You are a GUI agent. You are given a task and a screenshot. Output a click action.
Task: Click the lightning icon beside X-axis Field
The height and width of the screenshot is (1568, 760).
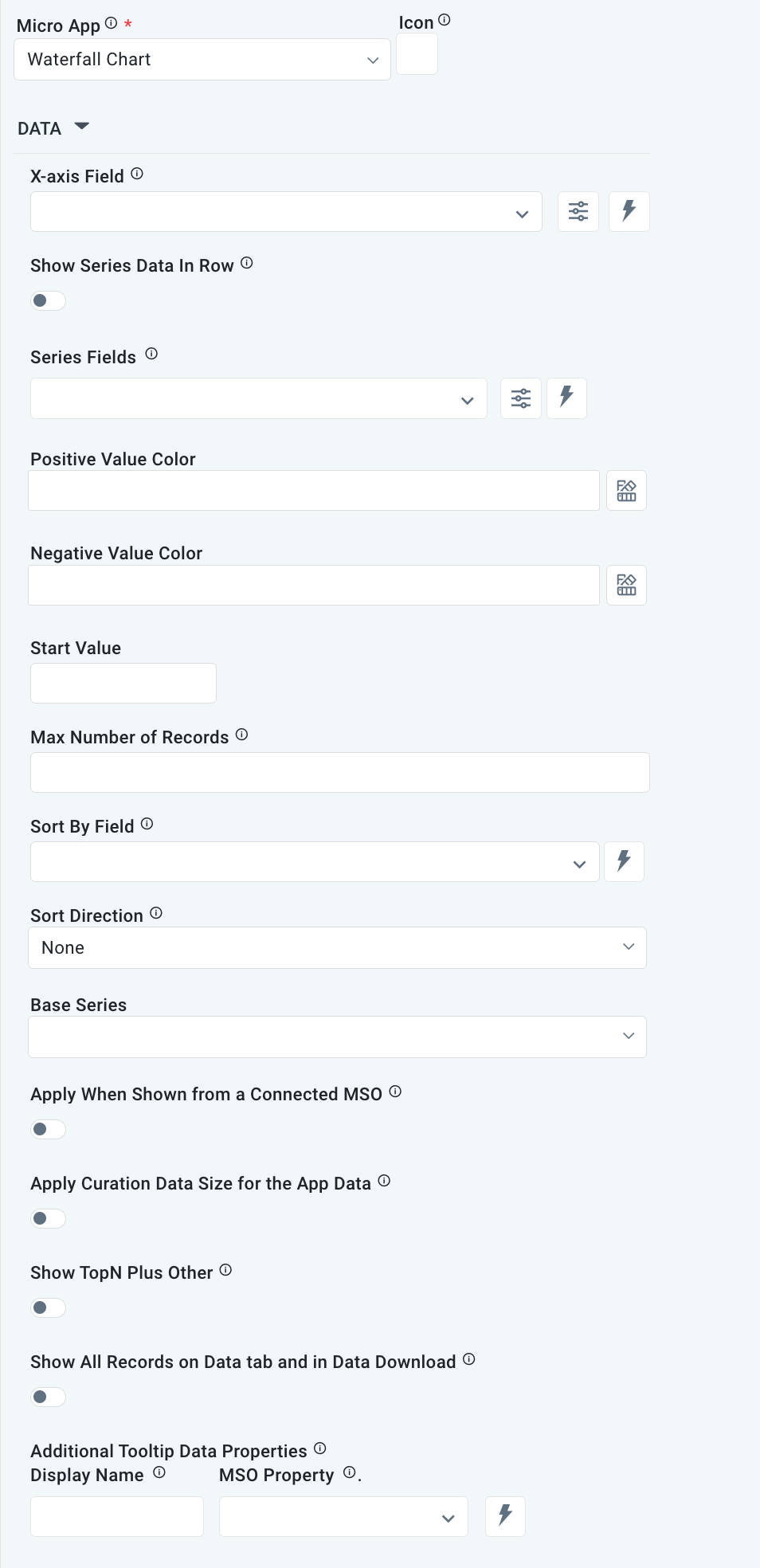[x=629, y=211]
